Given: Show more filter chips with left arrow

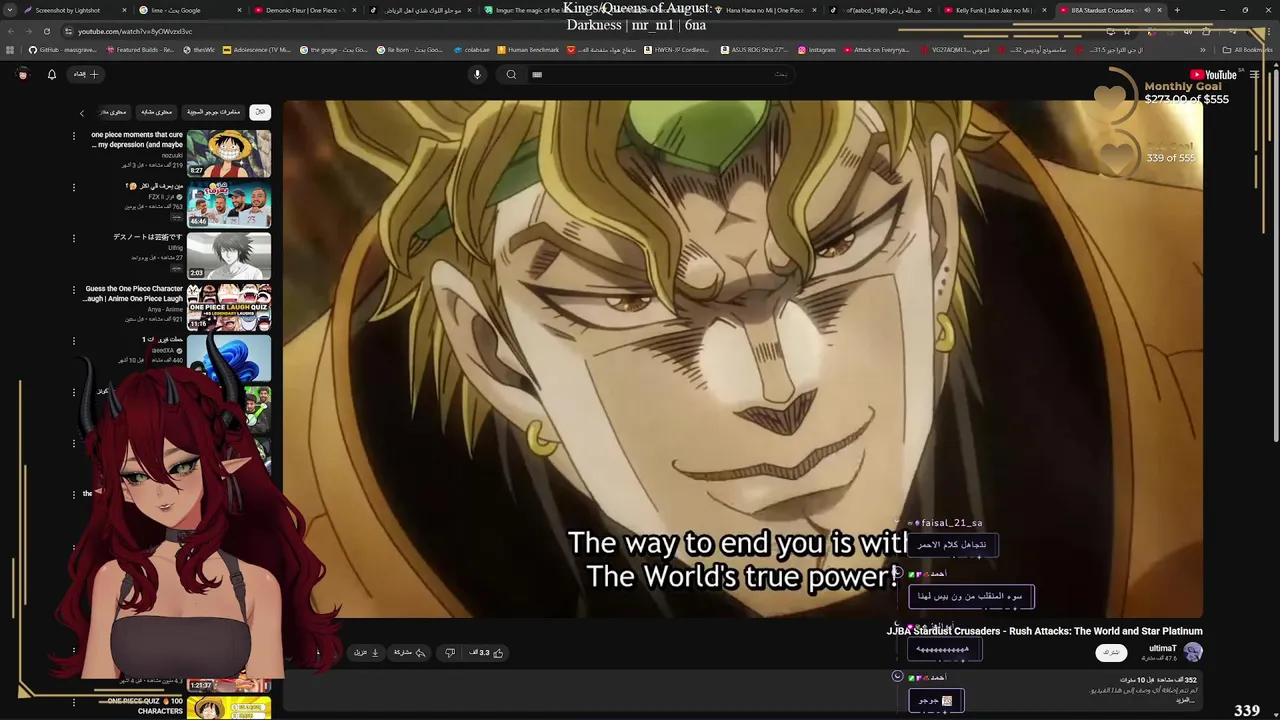Looking at the screenshot, I should click(82, 113).
